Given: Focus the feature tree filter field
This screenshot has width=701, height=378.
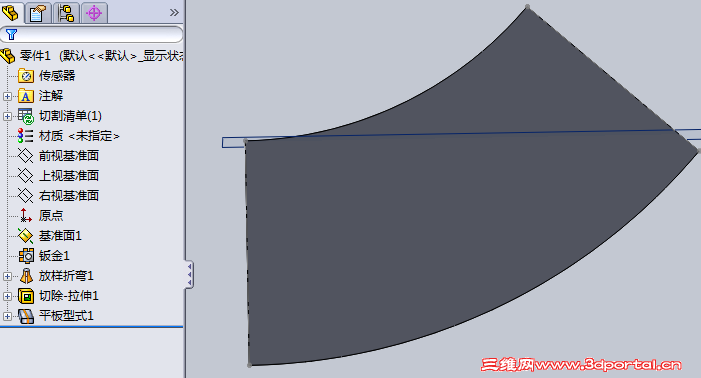Looking at the screenshot, I should pos(92,34).
